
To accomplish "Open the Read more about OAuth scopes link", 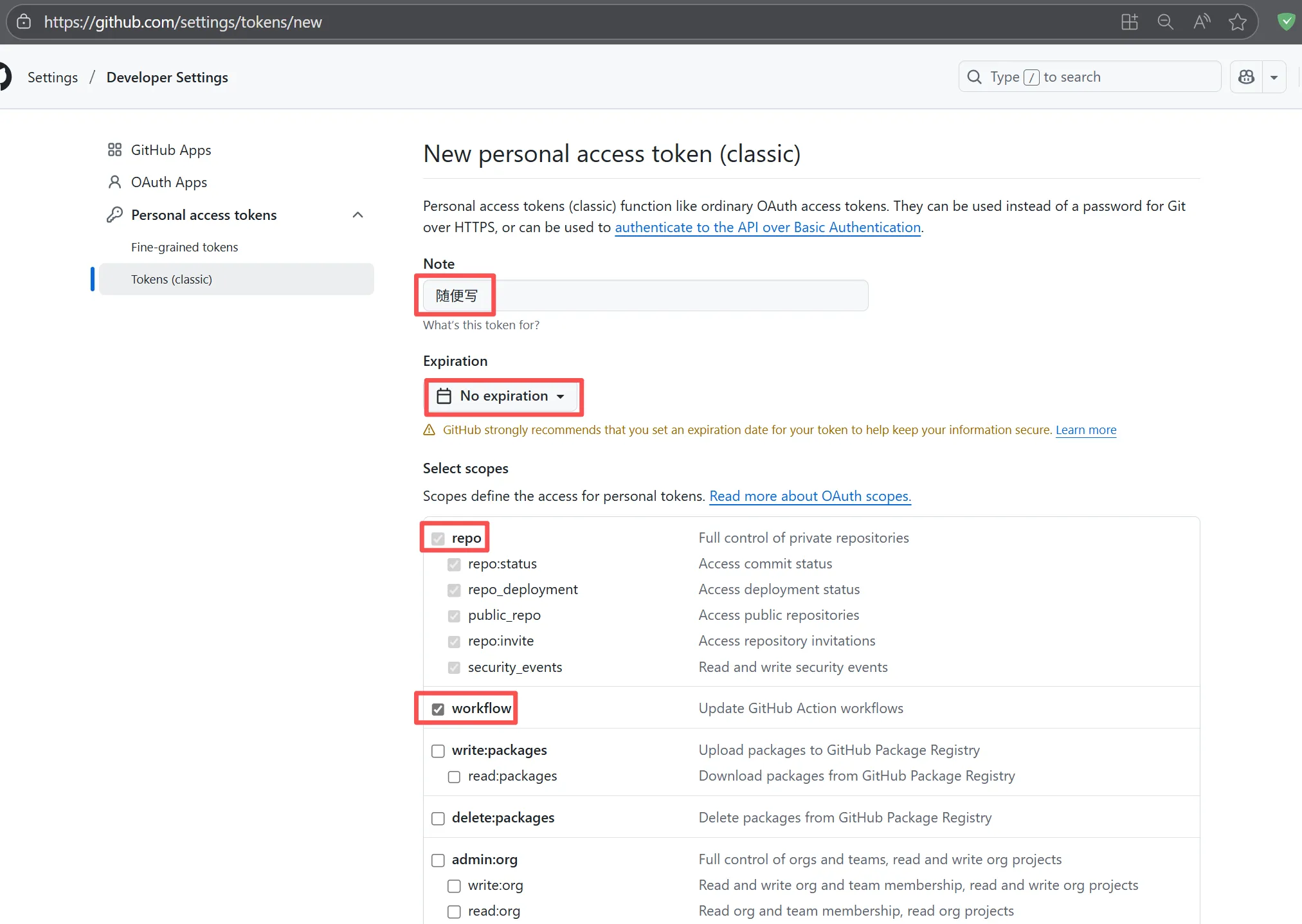I will (809, 496).
